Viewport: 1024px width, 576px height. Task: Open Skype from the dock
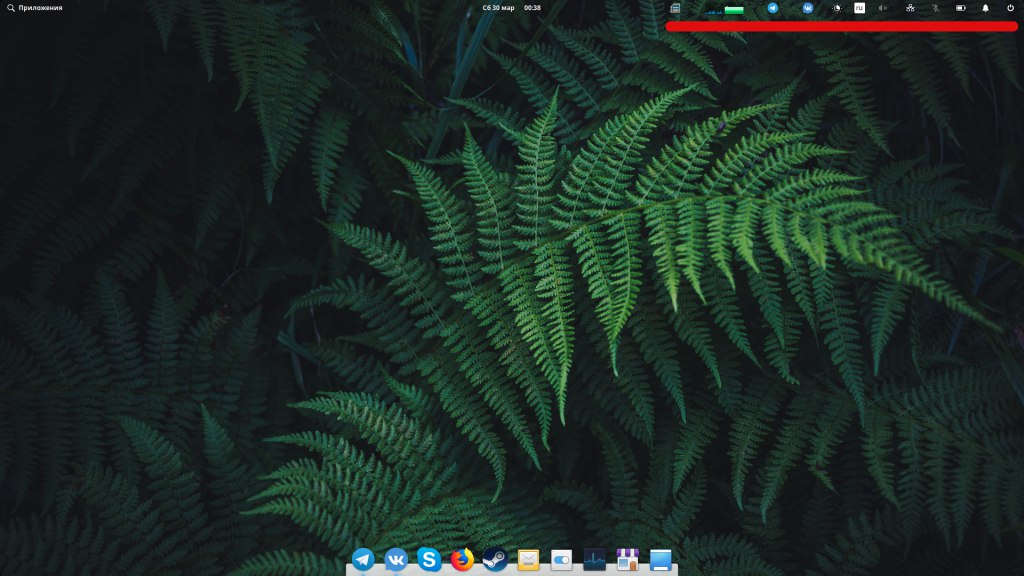[429, 560]
